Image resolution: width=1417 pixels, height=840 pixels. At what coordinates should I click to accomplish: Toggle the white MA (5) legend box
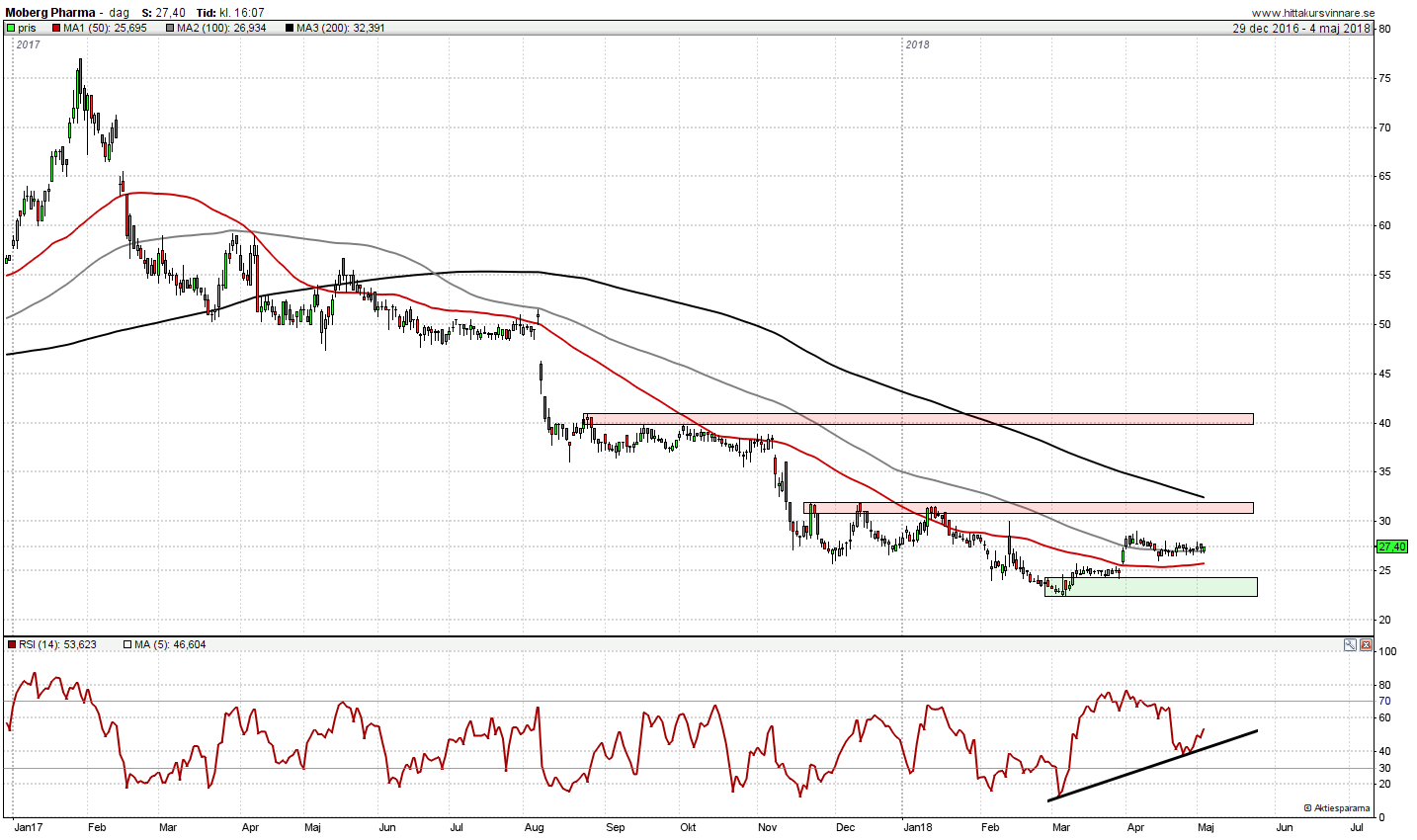point(127,645)
